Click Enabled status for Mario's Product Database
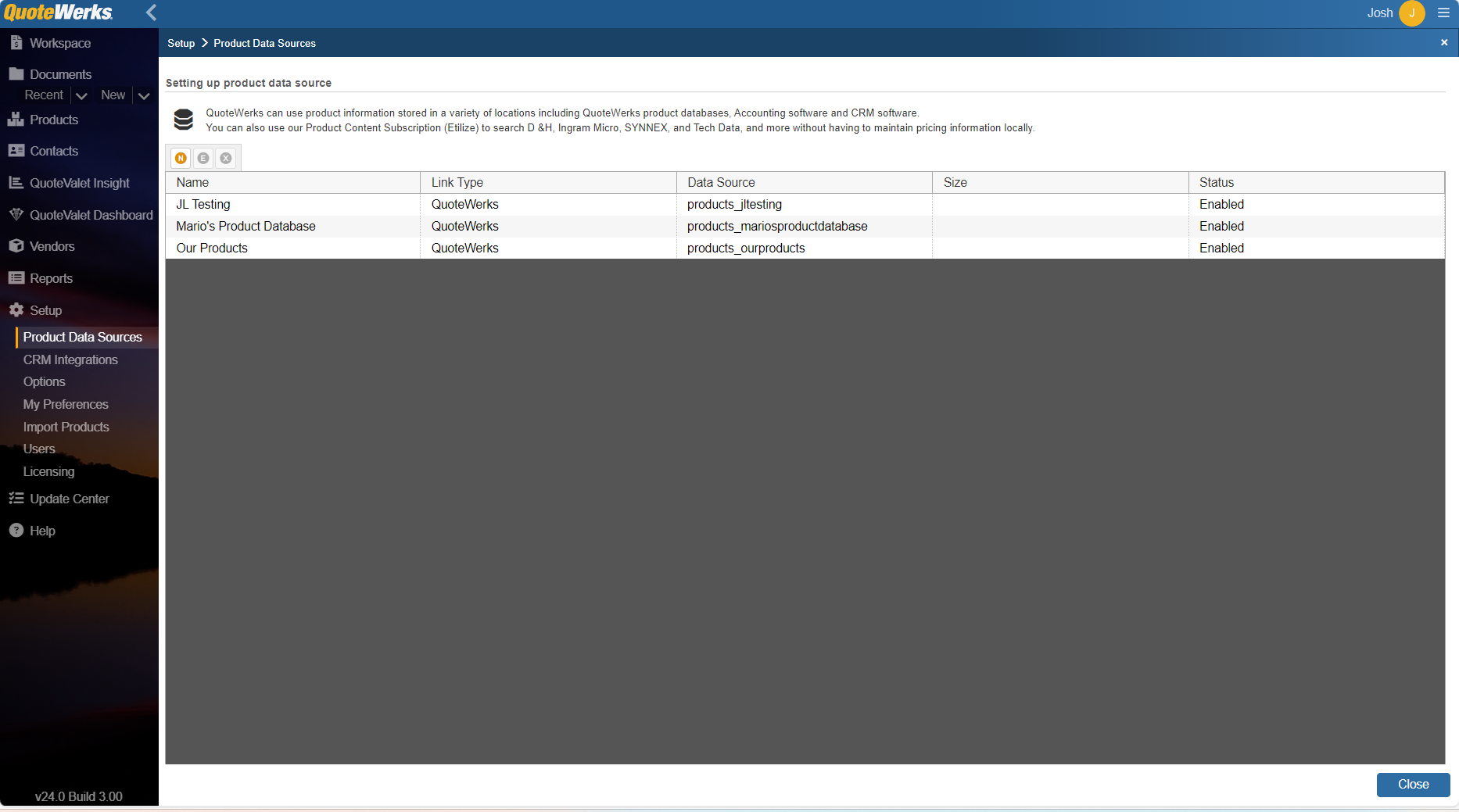This screenshot has height=812, width=1459. 1221,226
